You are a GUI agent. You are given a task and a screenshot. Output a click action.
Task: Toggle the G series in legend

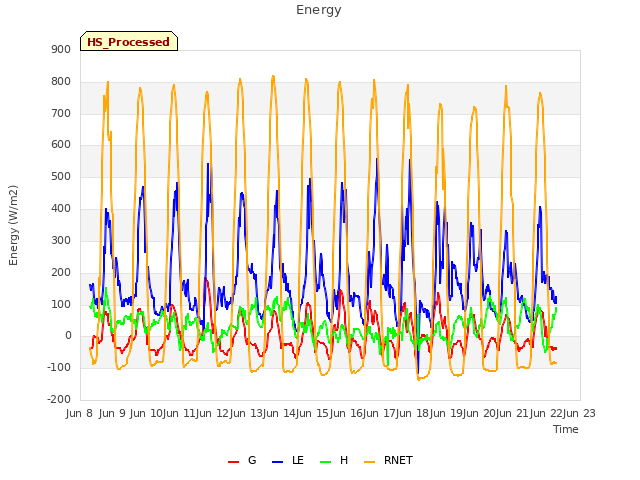[242, 460]
